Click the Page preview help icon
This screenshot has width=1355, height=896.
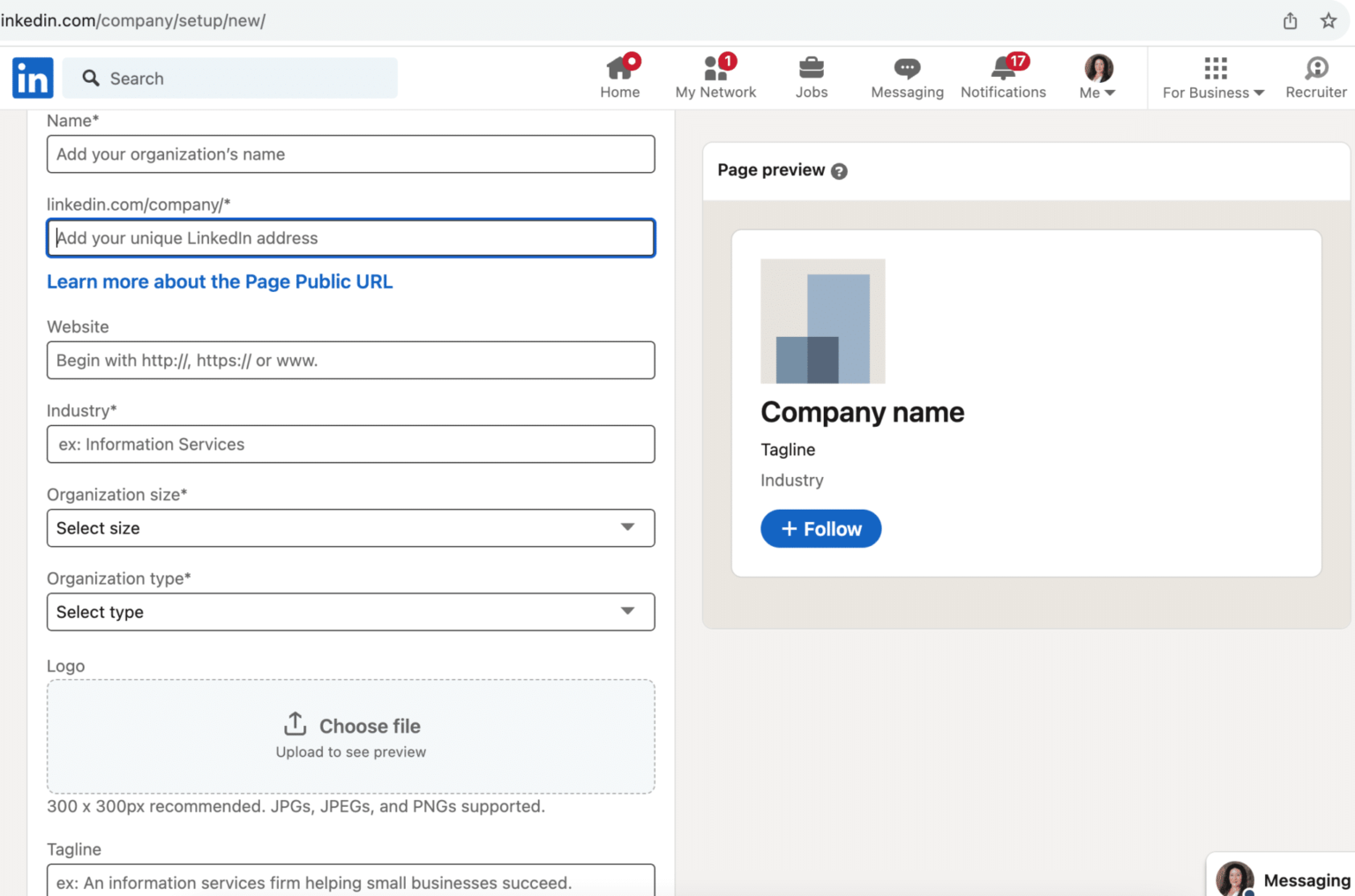click(x=839, y=171)
